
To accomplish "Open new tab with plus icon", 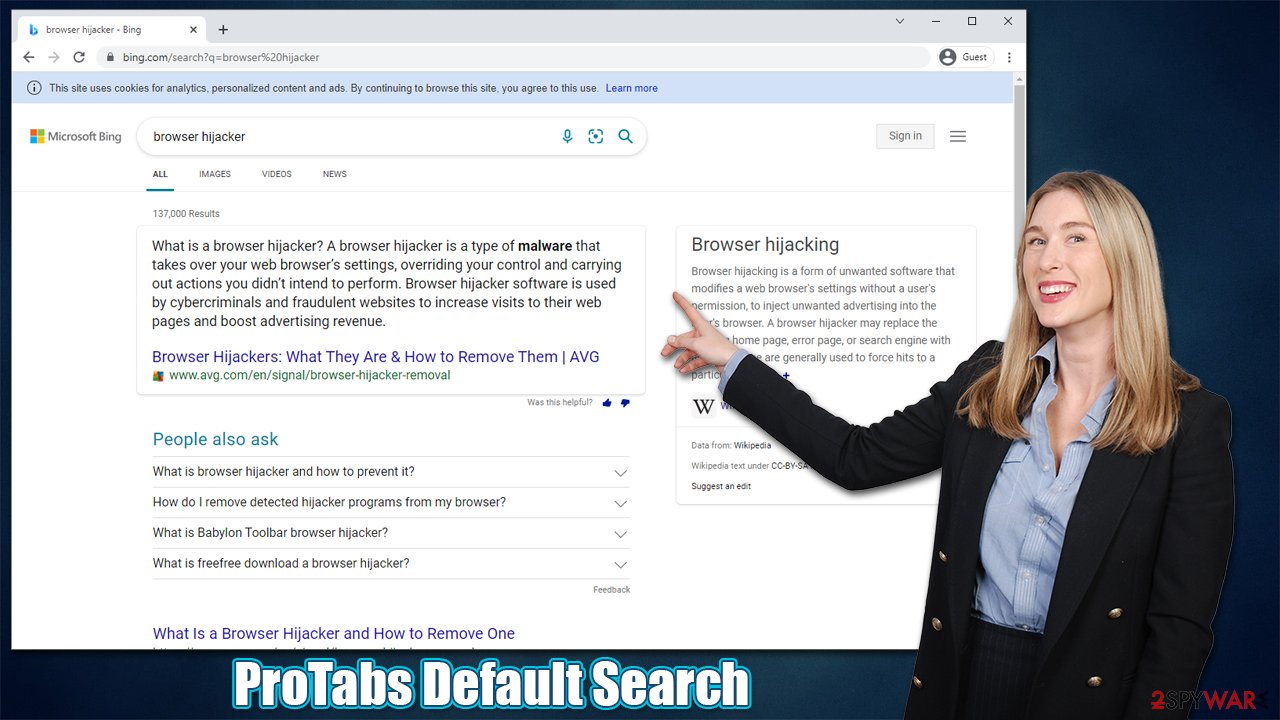I will [x=223, y=30].
